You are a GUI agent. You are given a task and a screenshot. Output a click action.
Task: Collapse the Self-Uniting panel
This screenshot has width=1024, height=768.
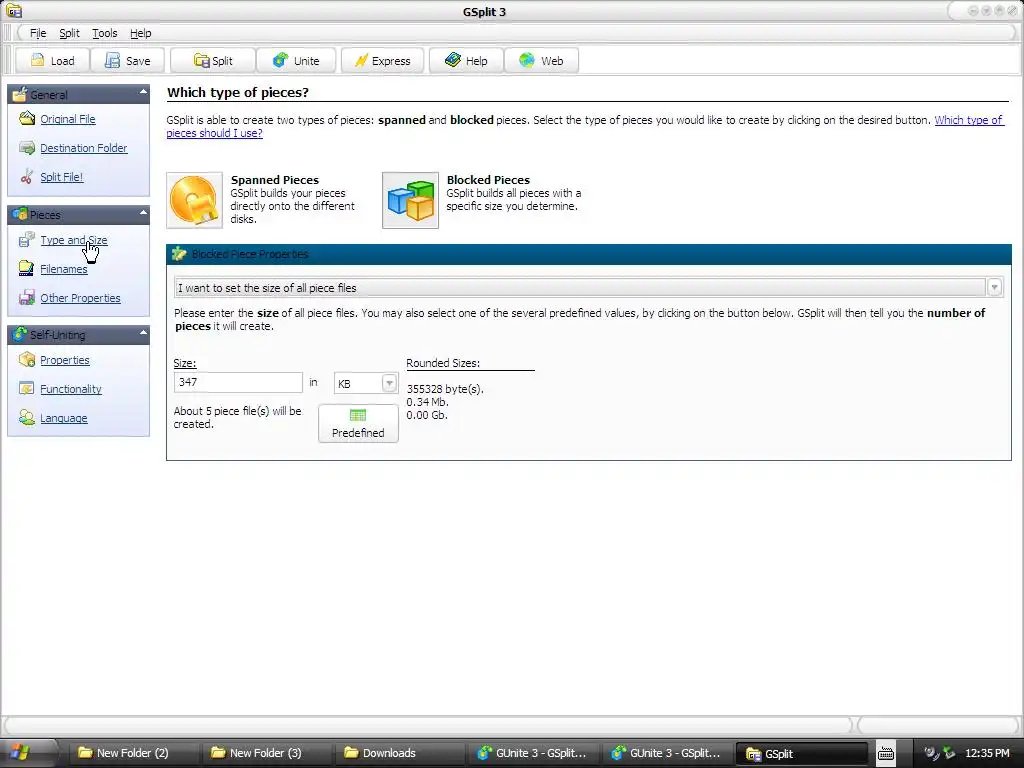pos(143,333)
